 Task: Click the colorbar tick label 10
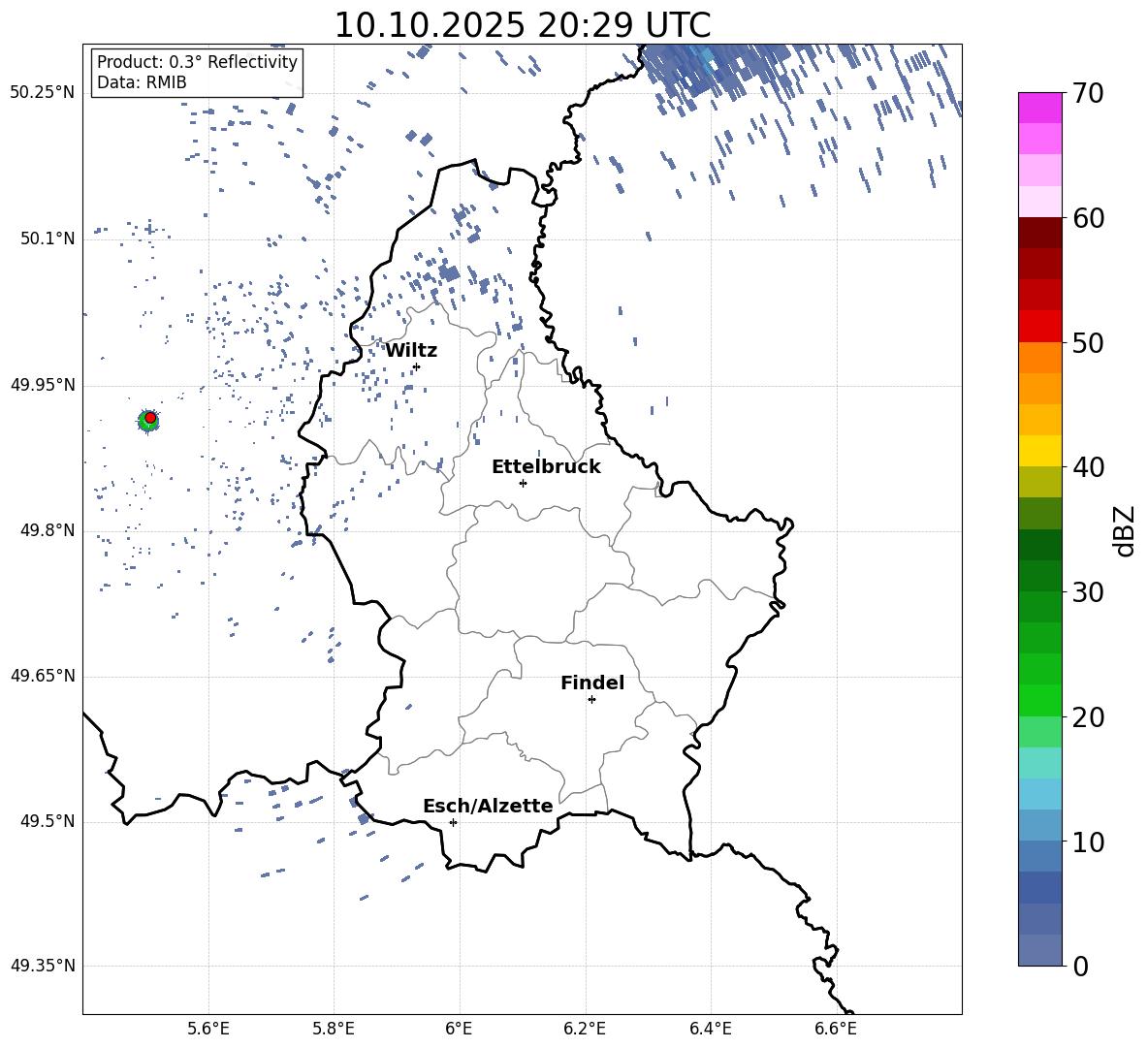1088,842
